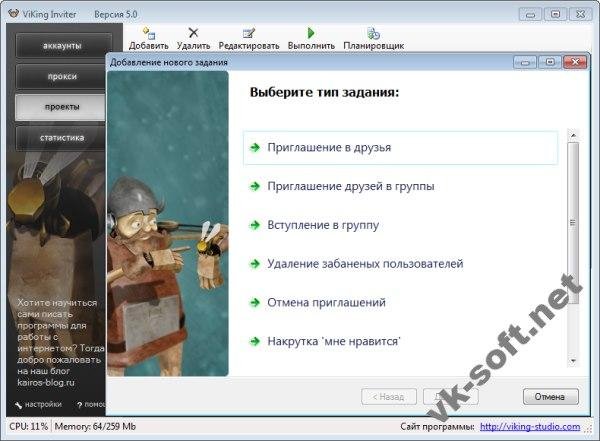
Task: Click the wrench icon beside настройки
Action: [18, 405]
